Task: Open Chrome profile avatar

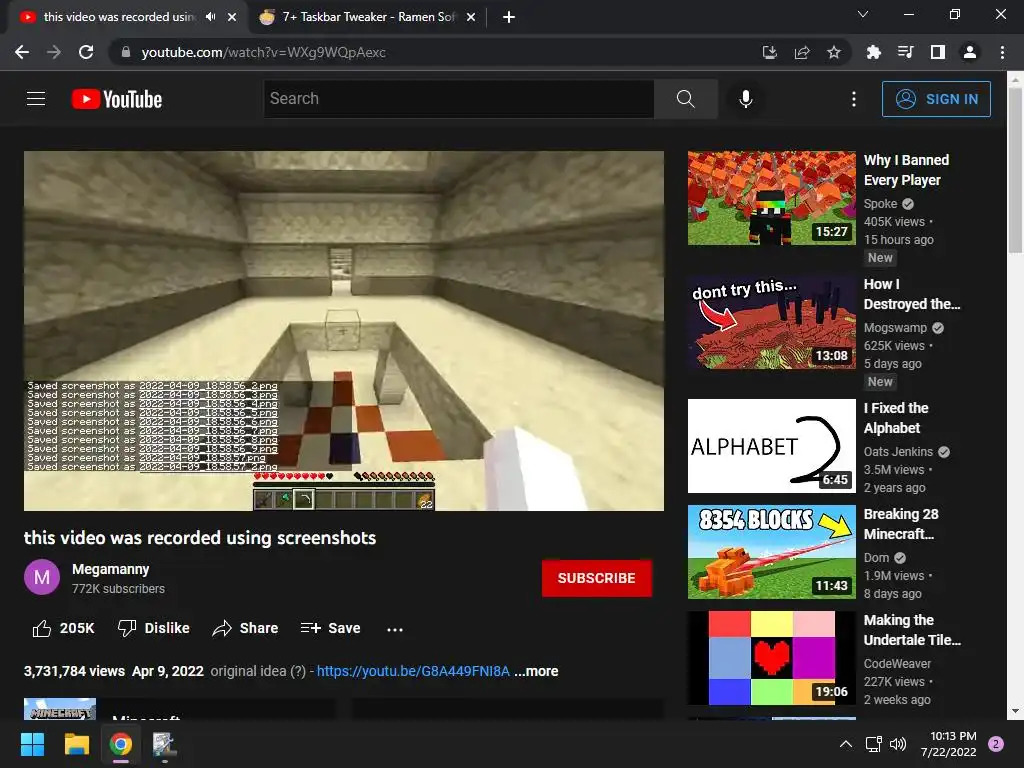Action: point(970,52)
